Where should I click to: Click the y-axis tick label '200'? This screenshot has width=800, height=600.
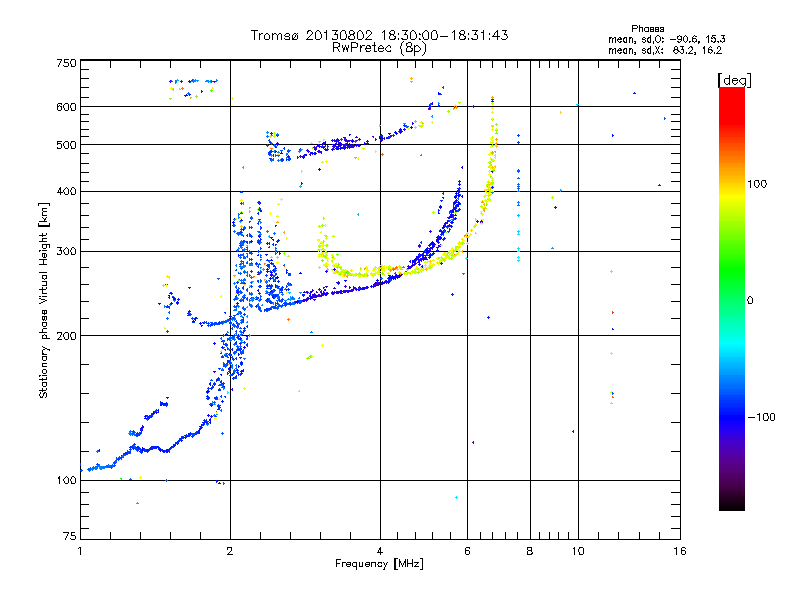(66, 336)
